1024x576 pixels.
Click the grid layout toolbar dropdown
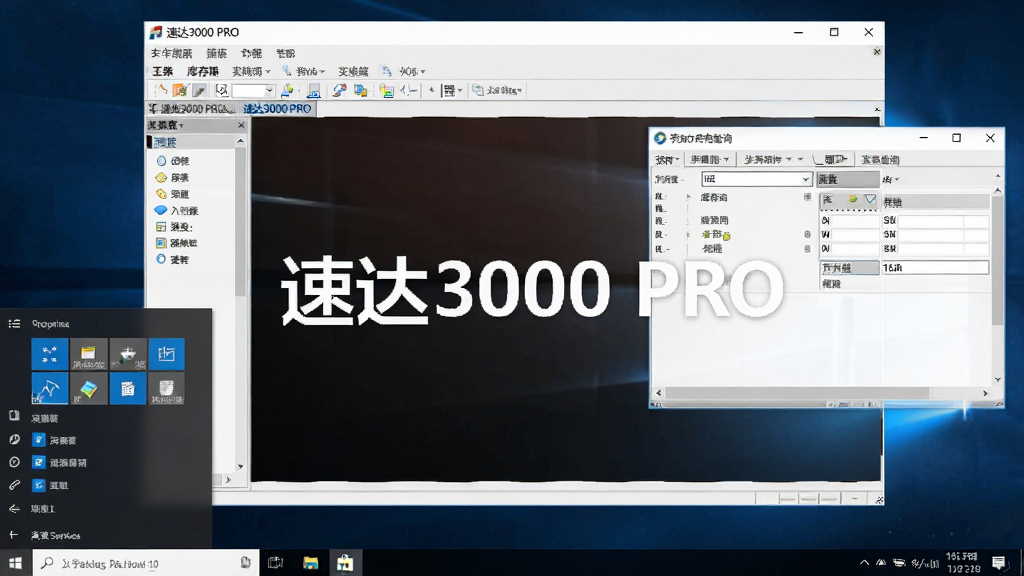(452, 90)
